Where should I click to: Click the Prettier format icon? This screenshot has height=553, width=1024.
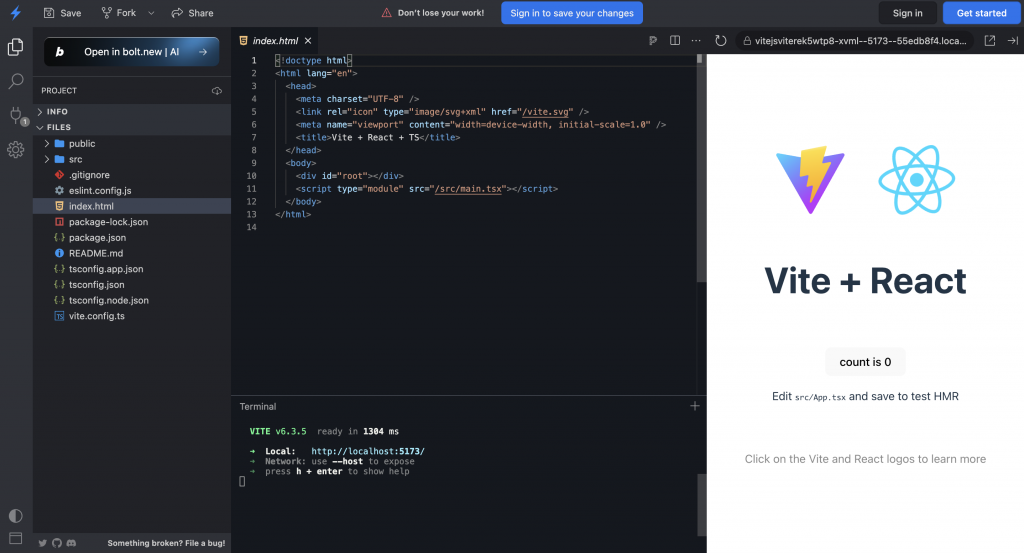(652, 40)
